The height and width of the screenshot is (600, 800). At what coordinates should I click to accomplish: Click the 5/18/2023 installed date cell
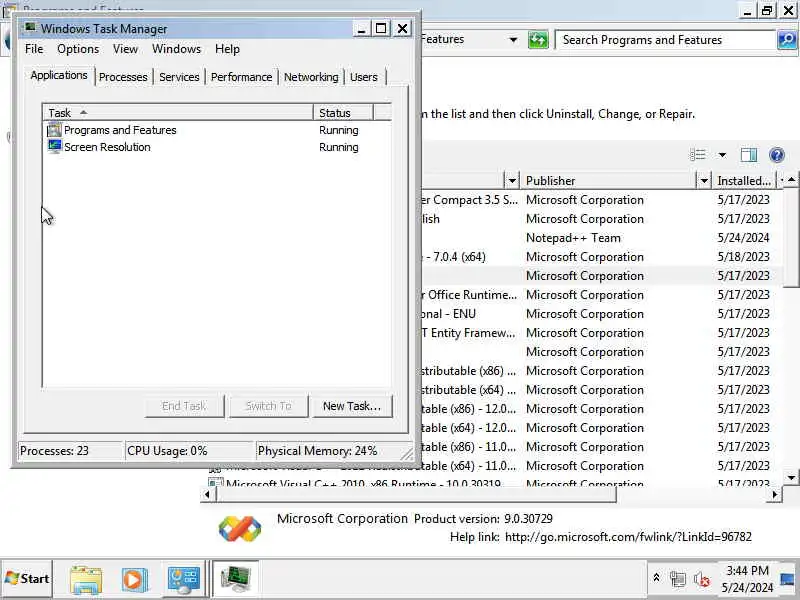743,257
